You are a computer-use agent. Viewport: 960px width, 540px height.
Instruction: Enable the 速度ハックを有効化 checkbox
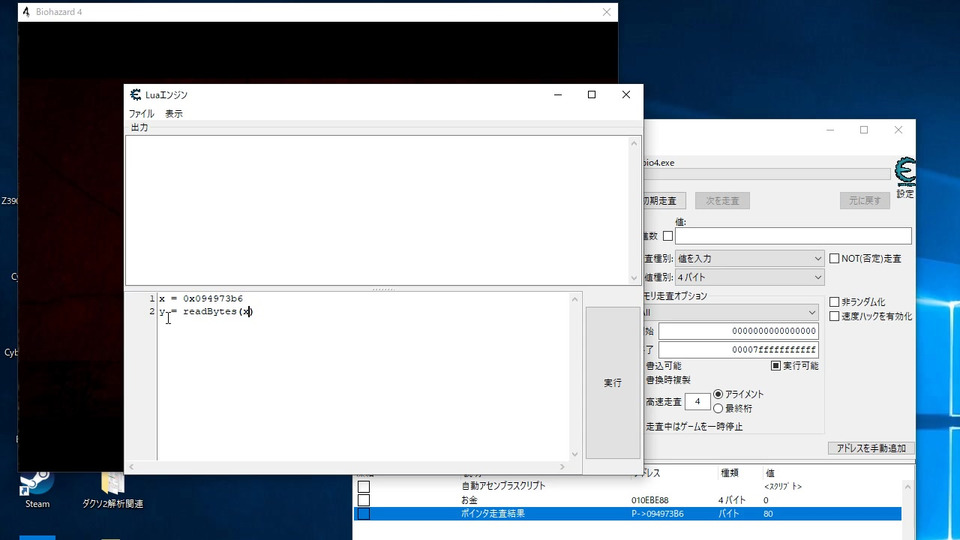pyautogui.click(x=834, y=316)
